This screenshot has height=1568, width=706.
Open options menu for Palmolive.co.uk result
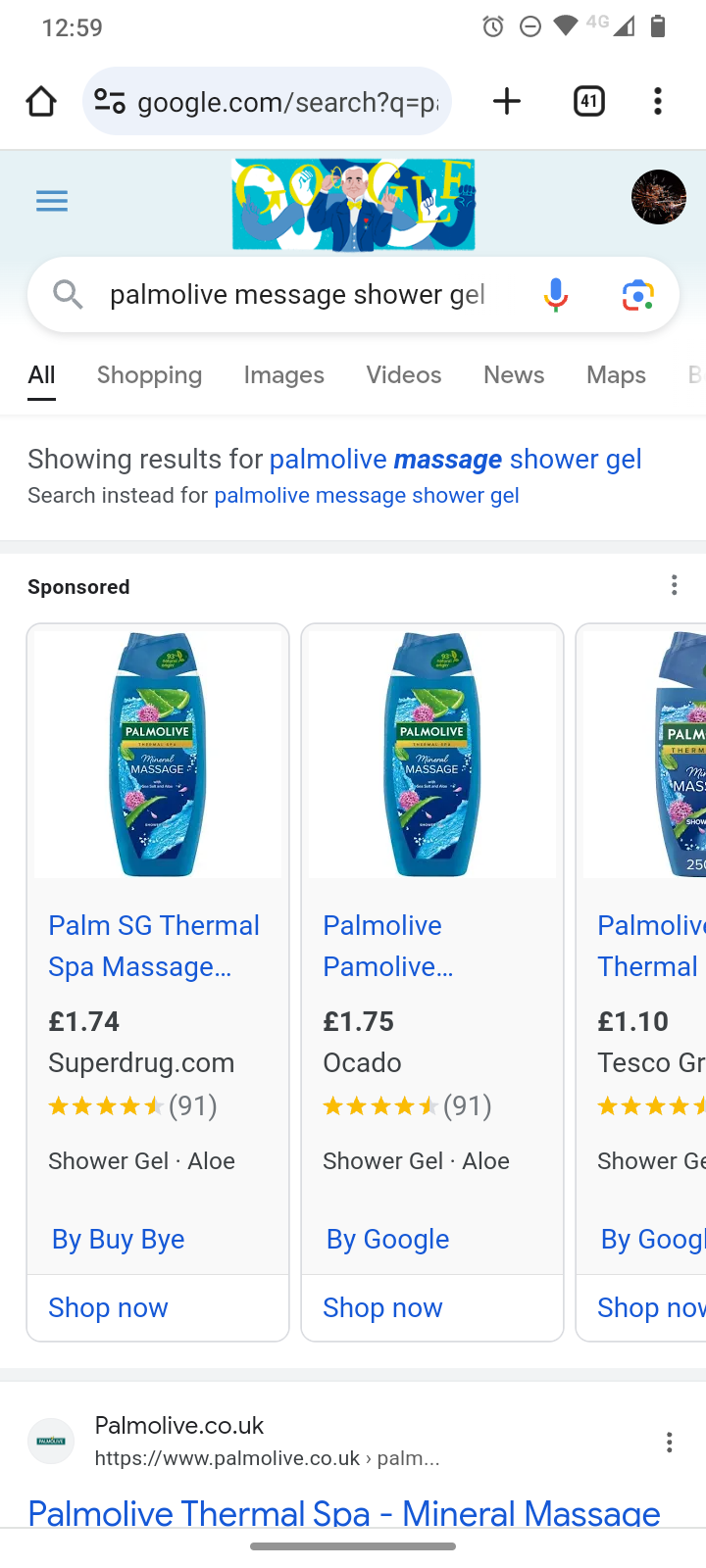click(669, 1442)
